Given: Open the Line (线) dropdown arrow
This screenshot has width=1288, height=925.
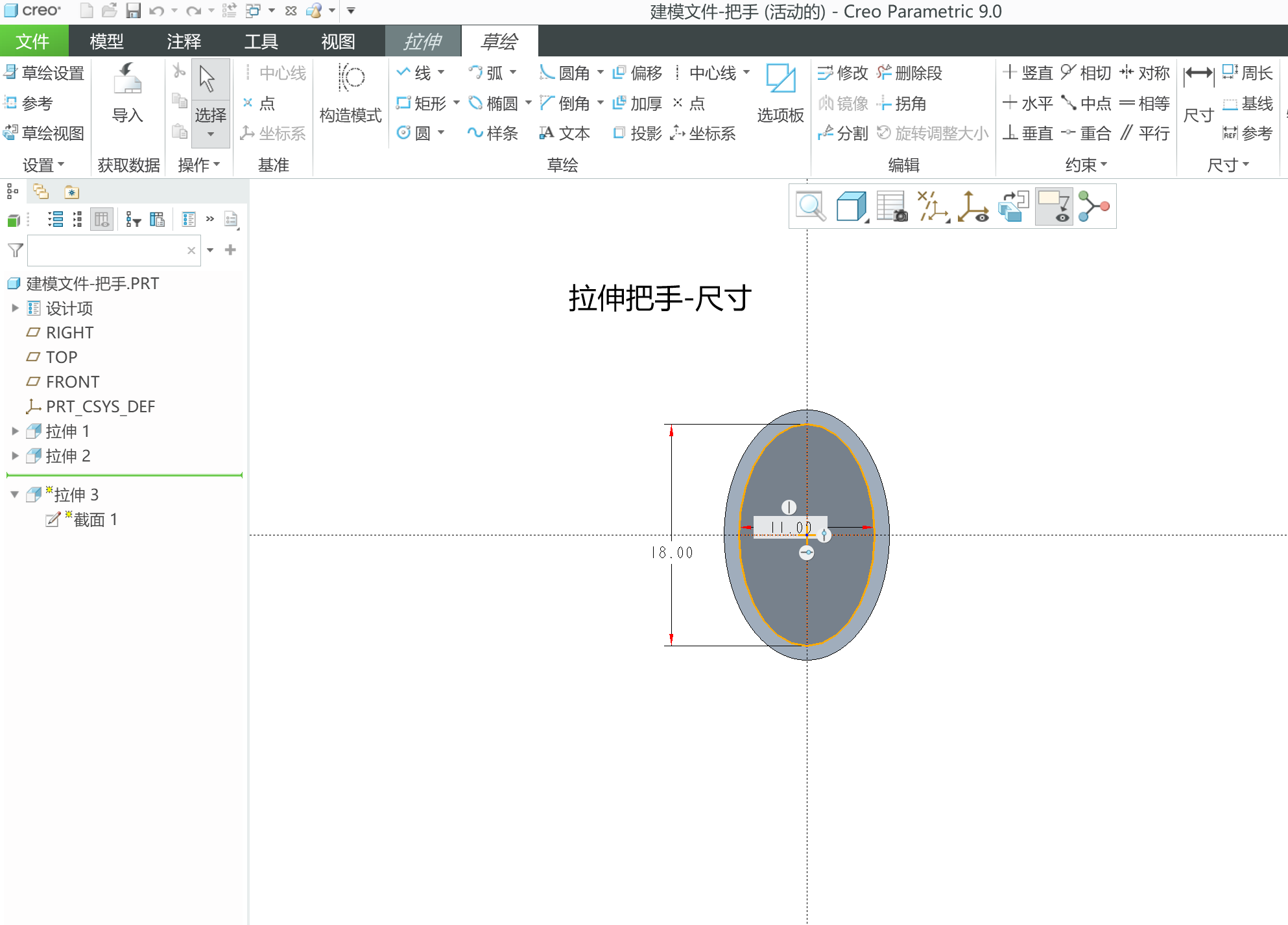Looking at the screenshot, I should point(442,73).
